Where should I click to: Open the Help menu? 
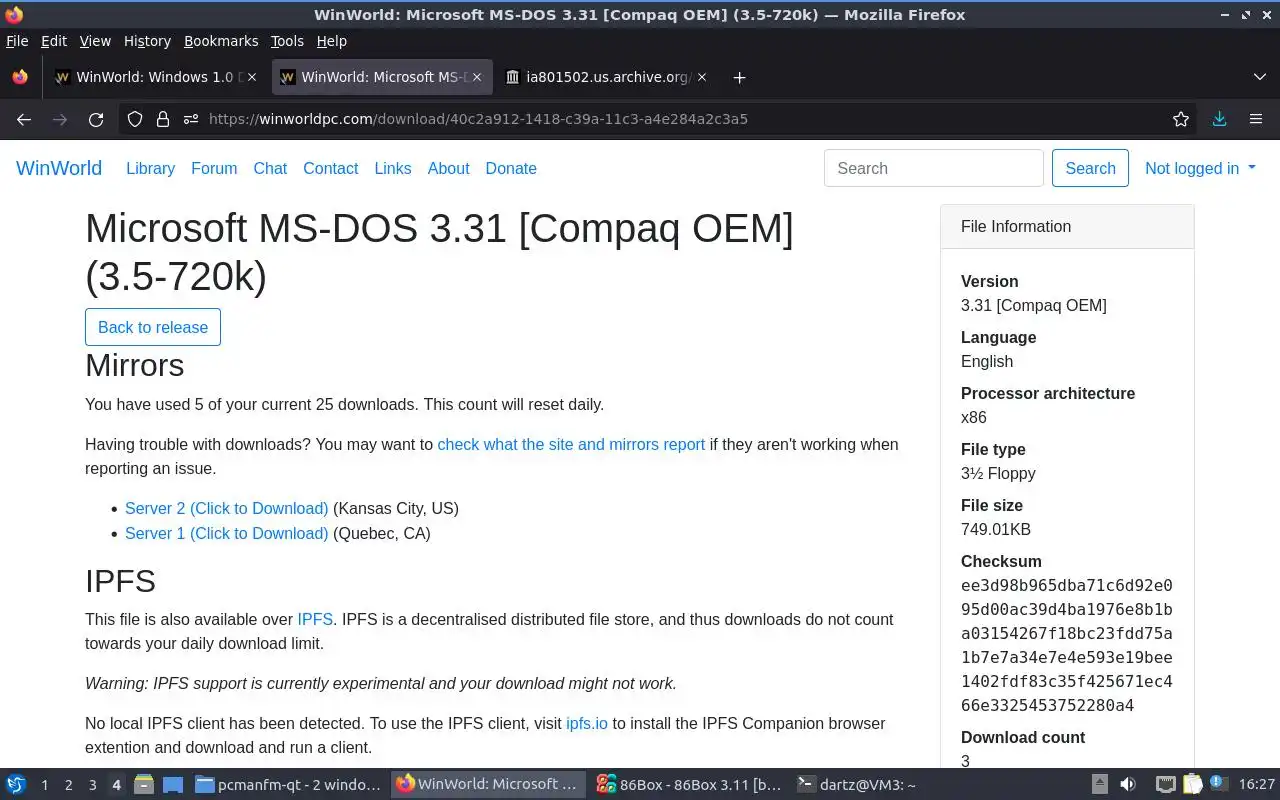pyautogui.click(x=331, y=41)
